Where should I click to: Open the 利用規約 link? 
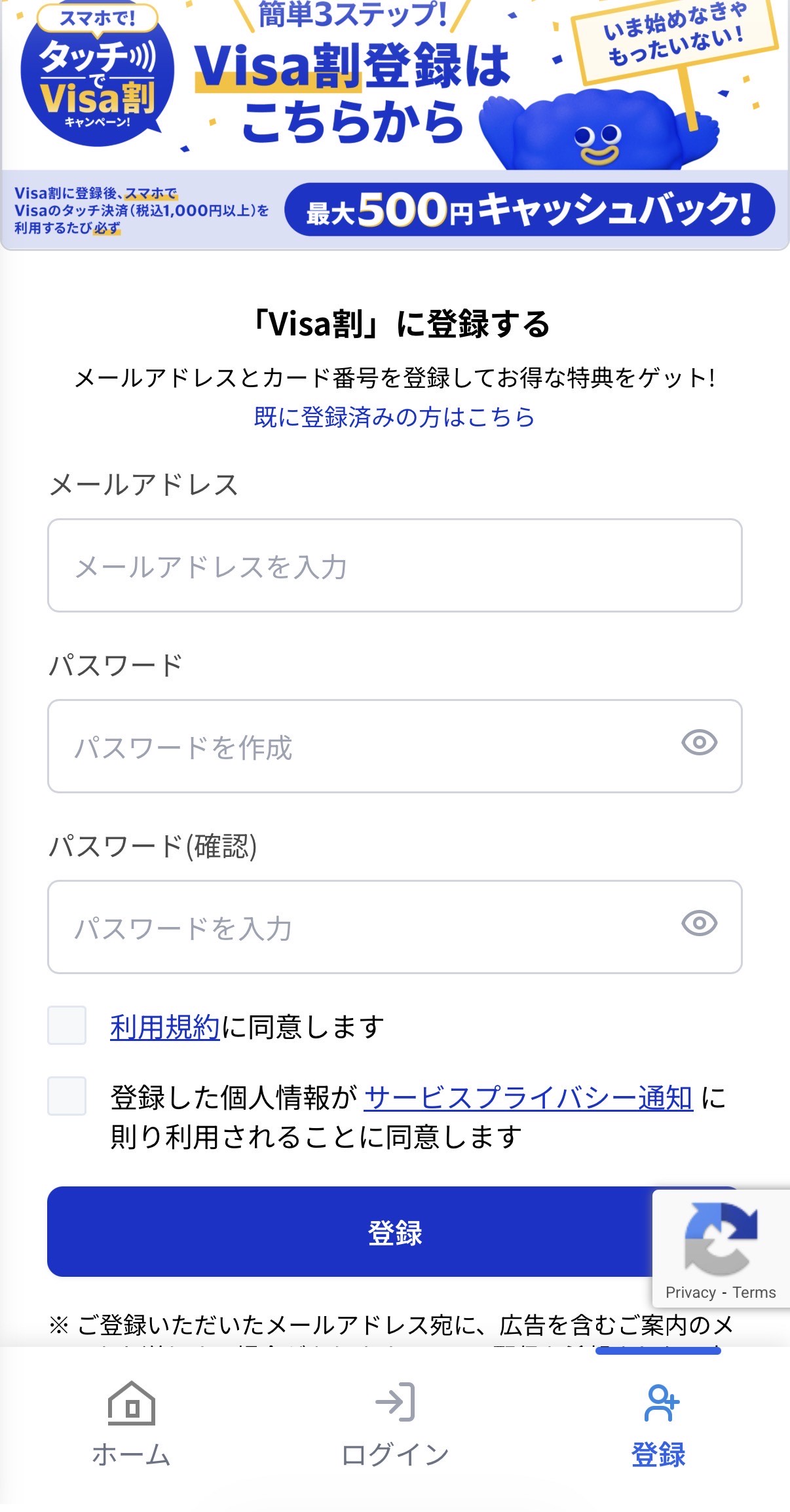tap(164, 1027)
